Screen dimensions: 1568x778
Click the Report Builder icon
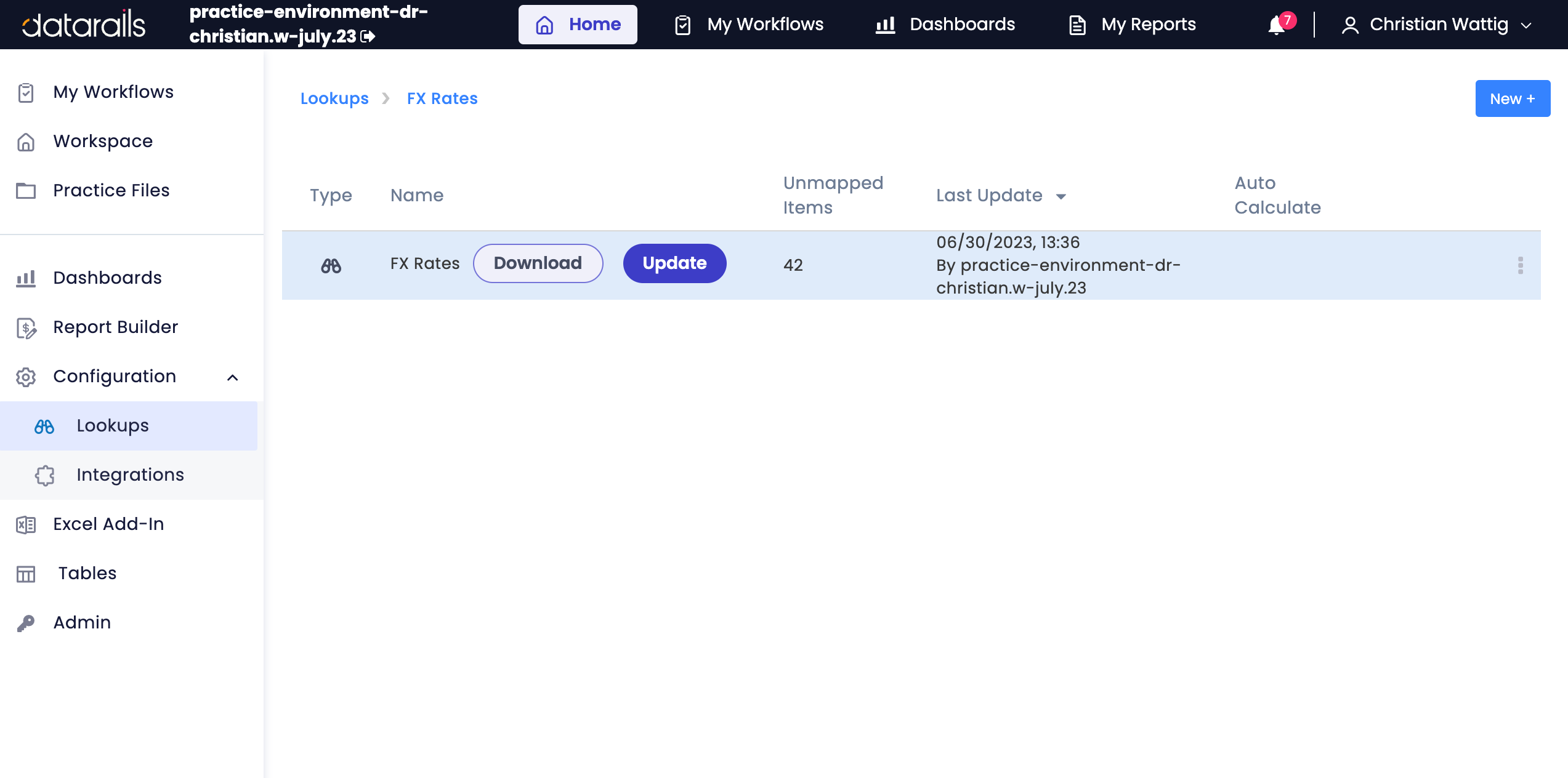[x=26, y=328]
